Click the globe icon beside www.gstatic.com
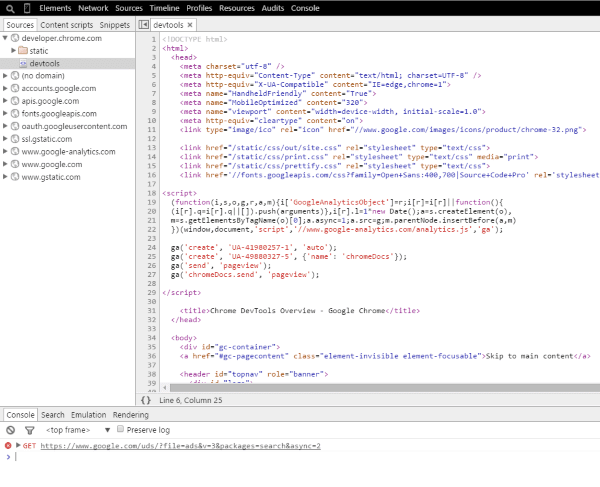The height and width of the screenshot is (487, 600). [x=15, y=177]
